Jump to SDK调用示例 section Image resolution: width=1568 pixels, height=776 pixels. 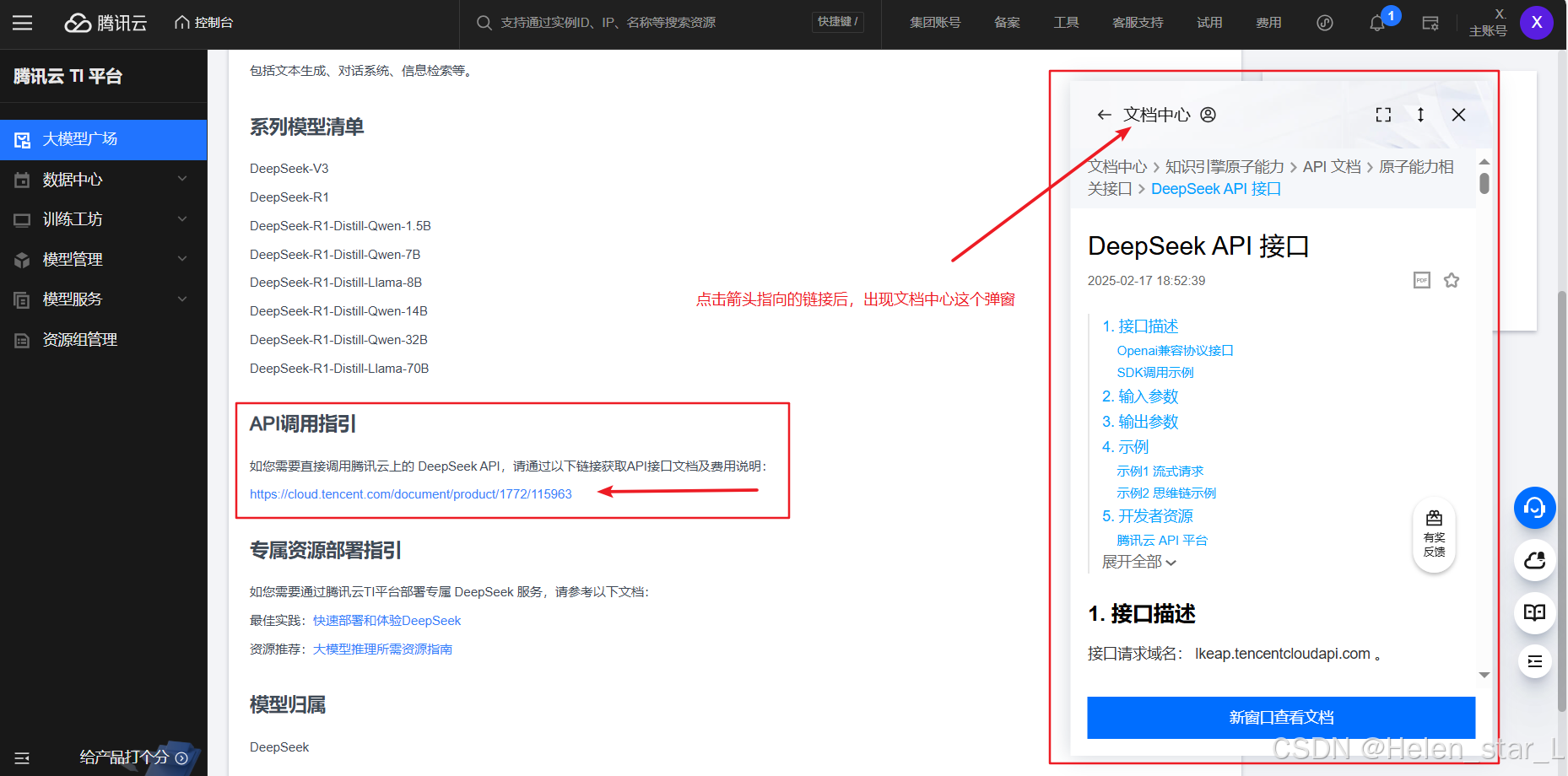pyautogui.click(x=1155, y=373)
